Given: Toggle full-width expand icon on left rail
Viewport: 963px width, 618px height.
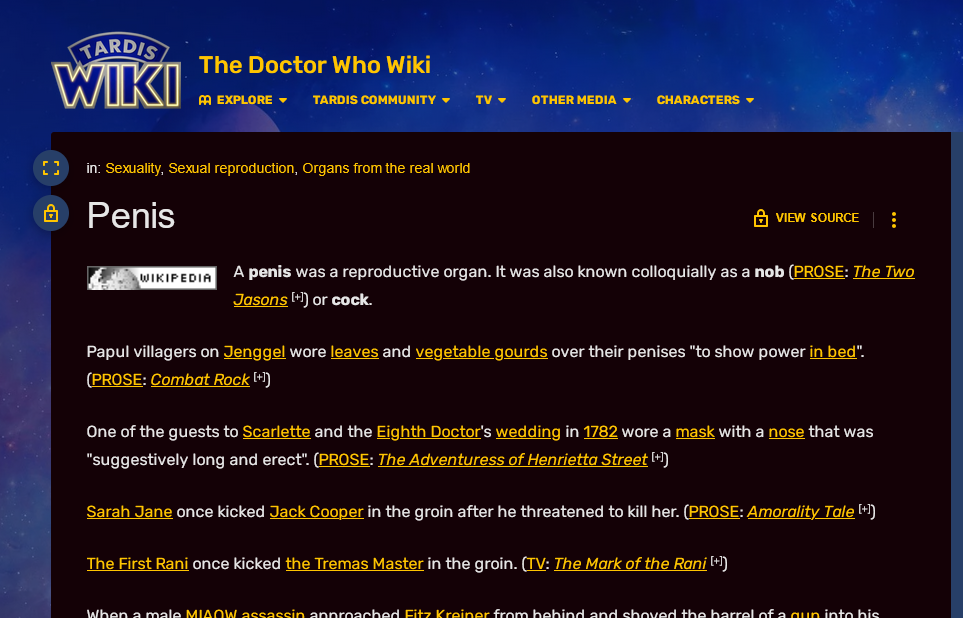Looking at the screenshot, I should coord(51,168).
